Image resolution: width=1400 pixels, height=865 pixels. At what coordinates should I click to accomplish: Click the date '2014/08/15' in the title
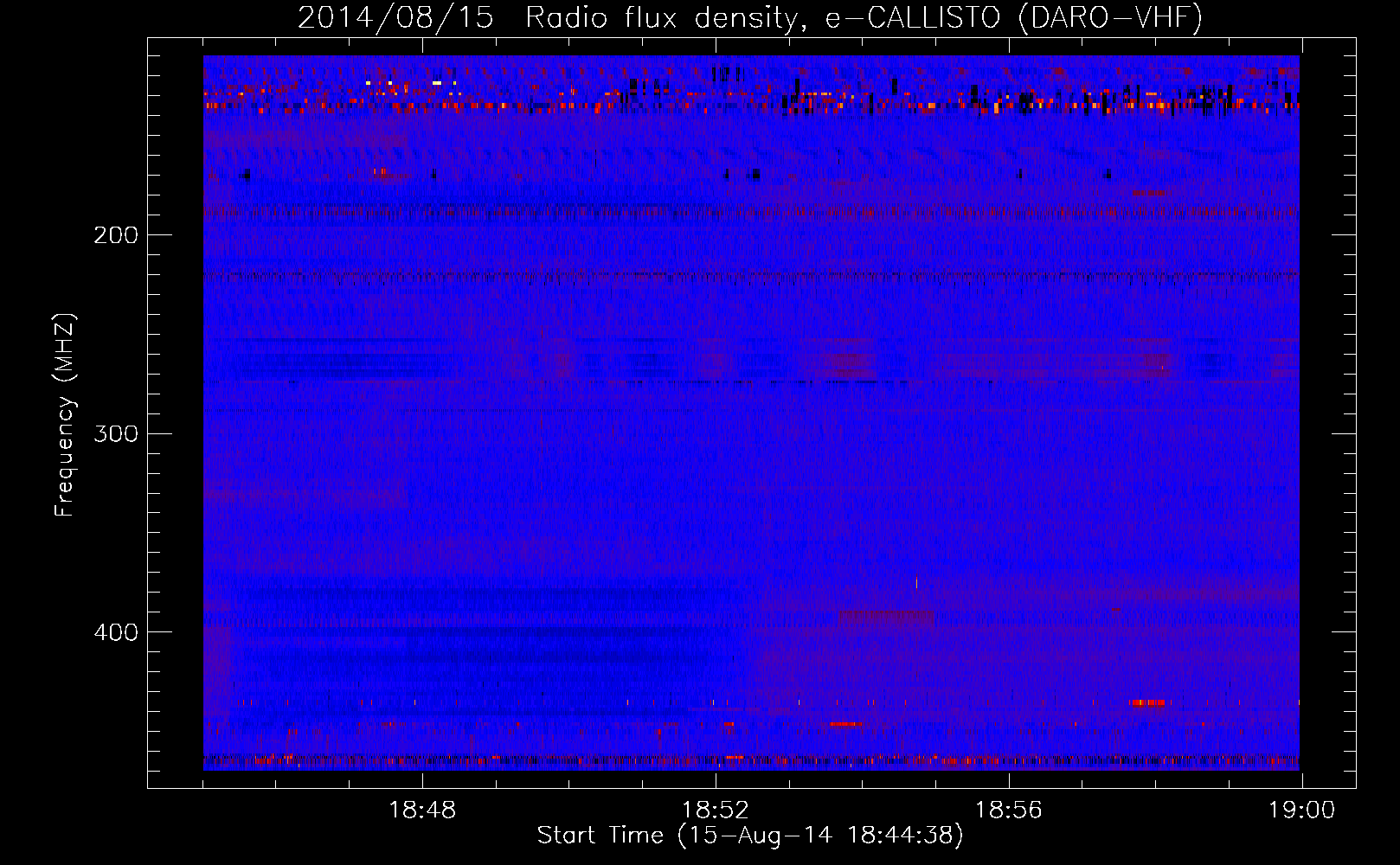point(396,18)
